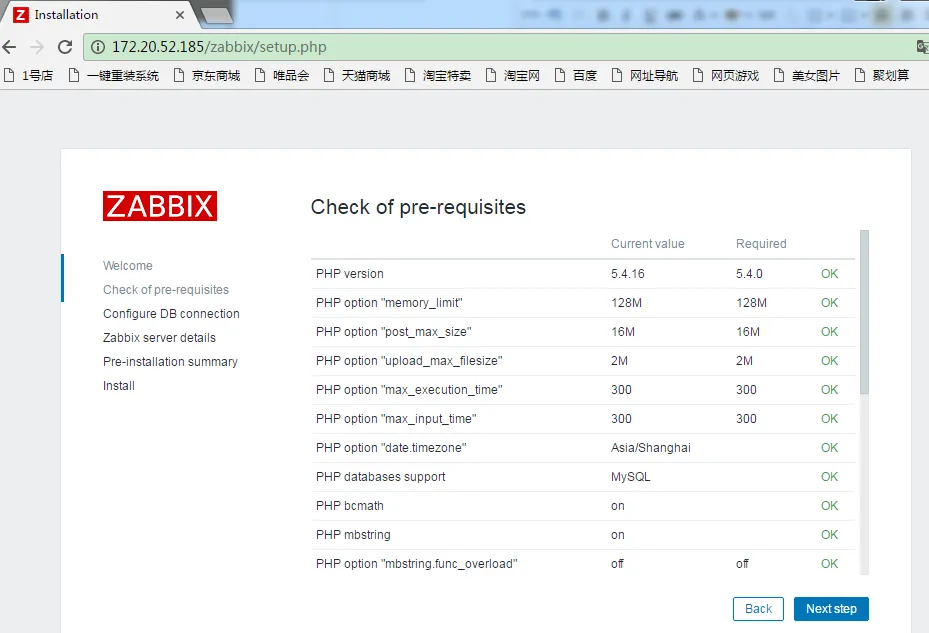Viewport: 929px width, 633px height.
Task: Click the PHP version row label
Action: [350, 274]
